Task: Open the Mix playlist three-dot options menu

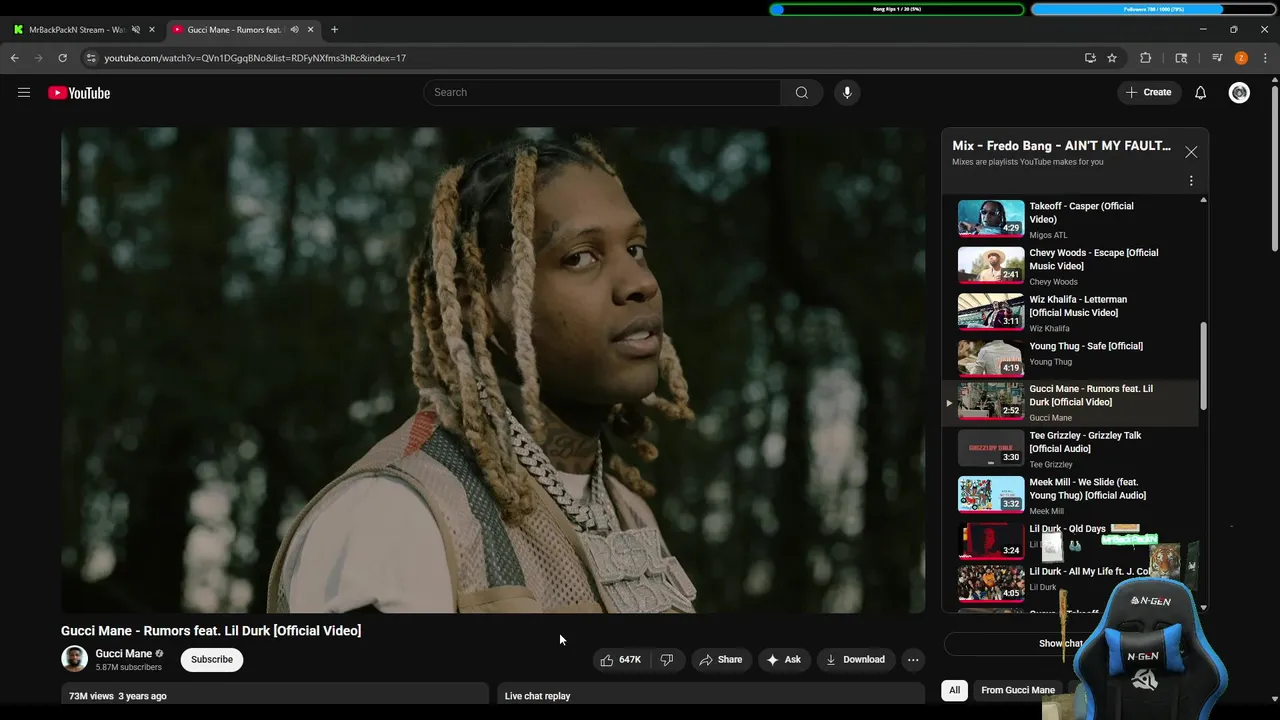Action: (x=1191, y=181)
